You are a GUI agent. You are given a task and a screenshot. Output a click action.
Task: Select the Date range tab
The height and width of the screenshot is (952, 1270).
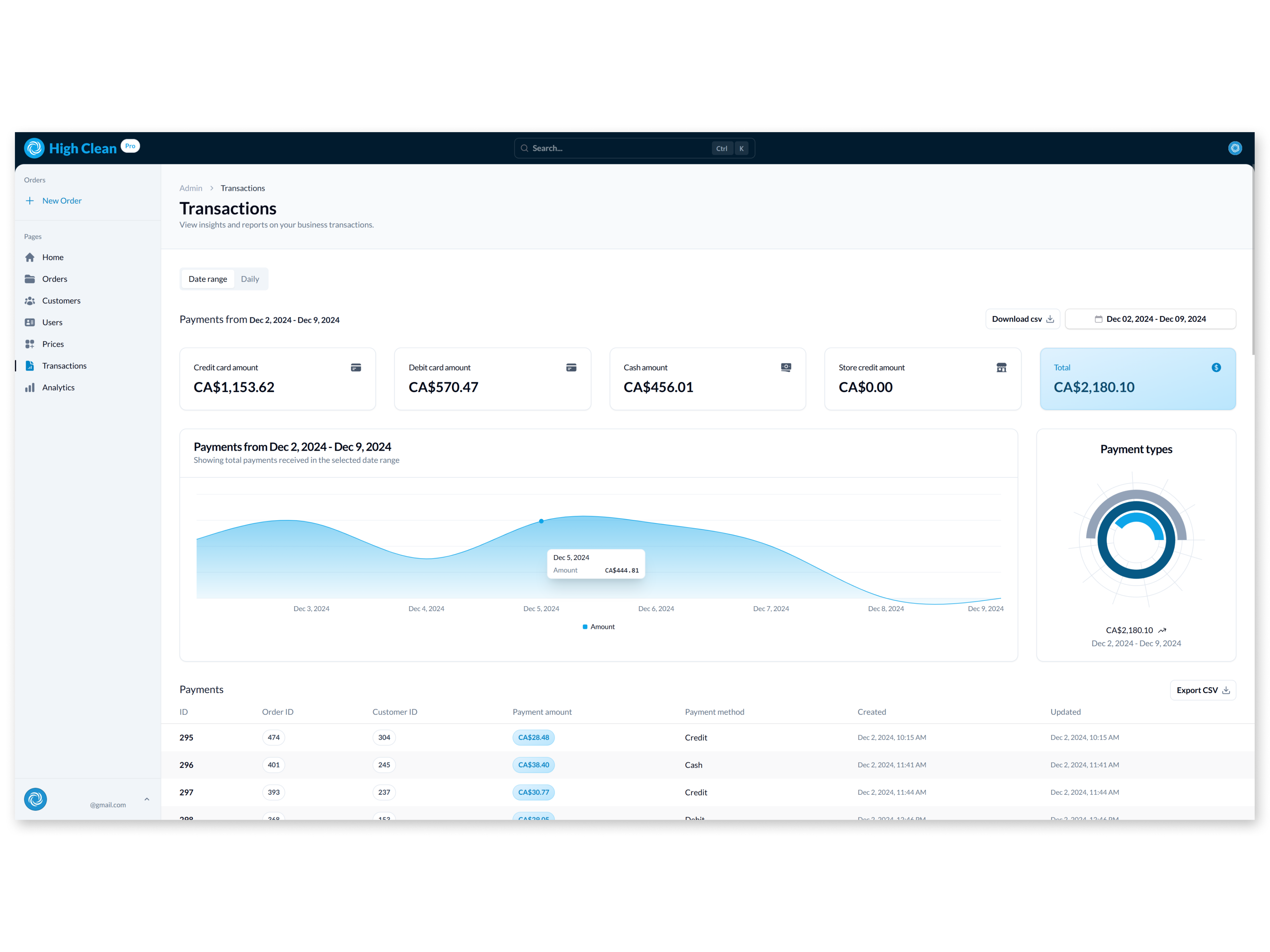[x=207, y=279]
